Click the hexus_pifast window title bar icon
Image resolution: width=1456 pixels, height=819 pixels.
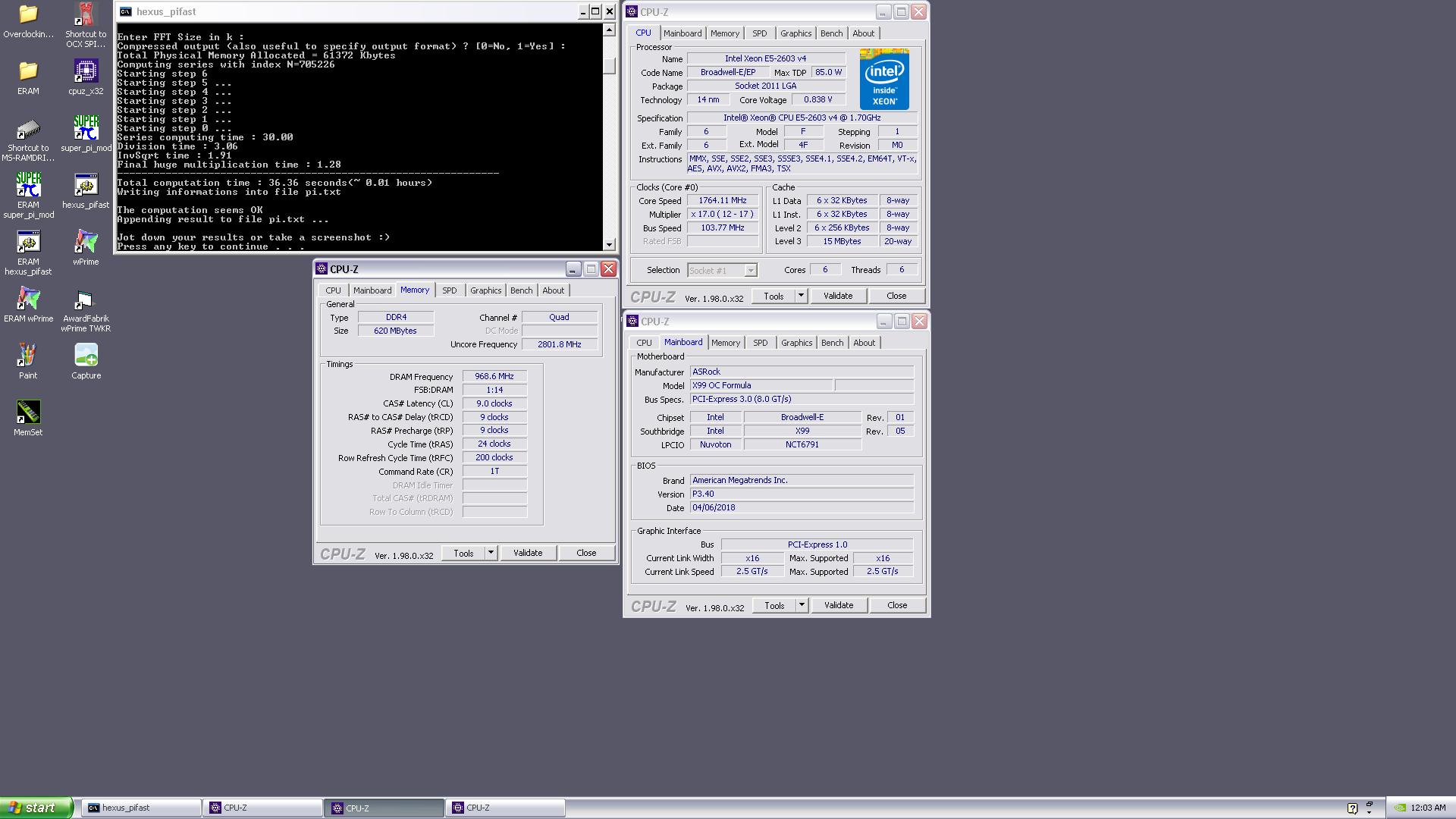click(125, 11)
